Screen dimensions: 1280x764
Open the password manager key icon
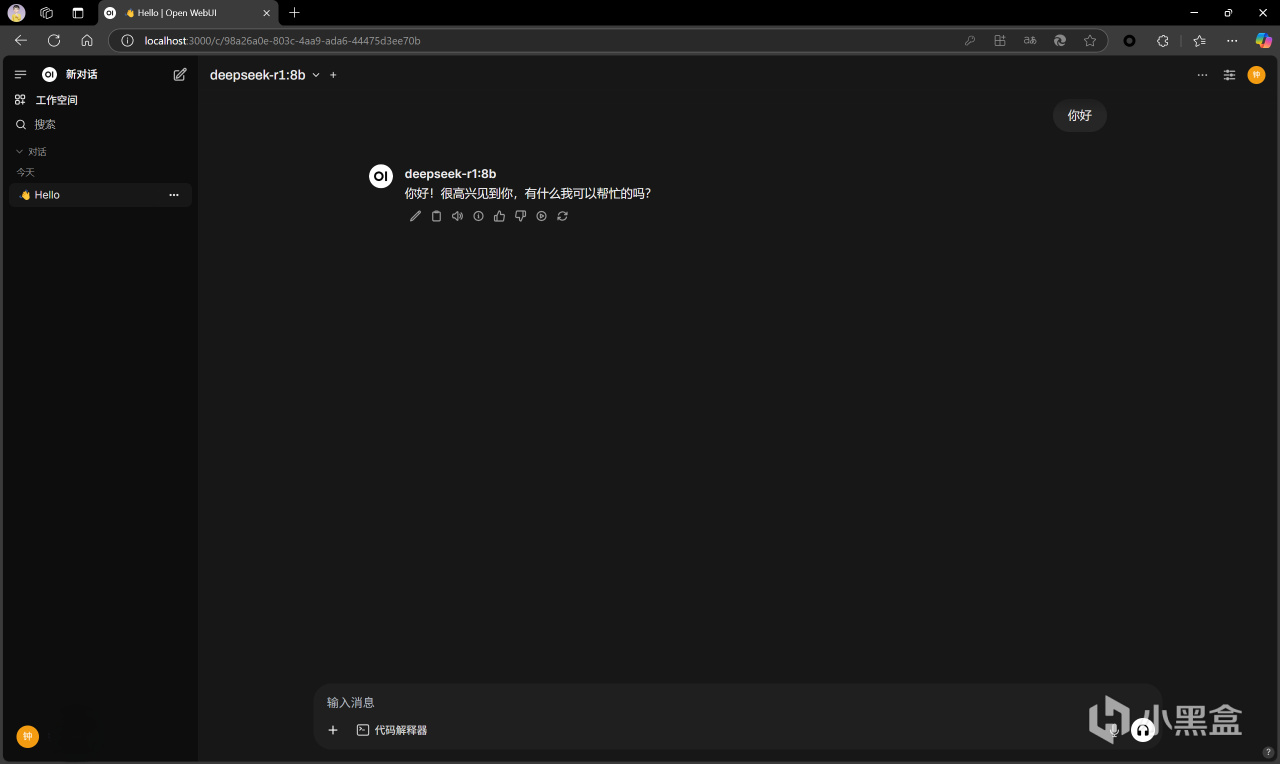(970, 41)
